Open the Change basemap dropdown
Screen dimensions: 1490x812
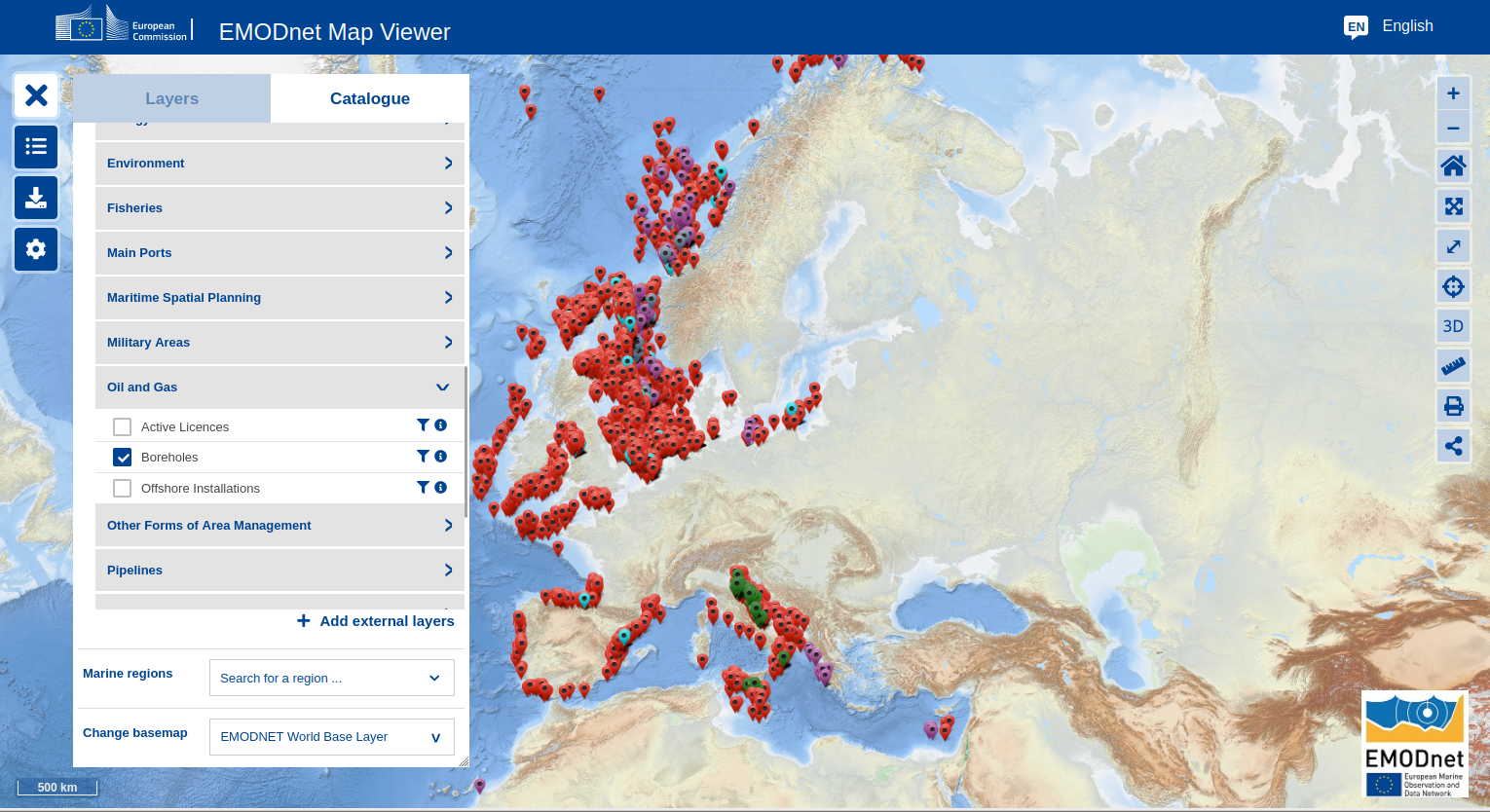(332, 737)
